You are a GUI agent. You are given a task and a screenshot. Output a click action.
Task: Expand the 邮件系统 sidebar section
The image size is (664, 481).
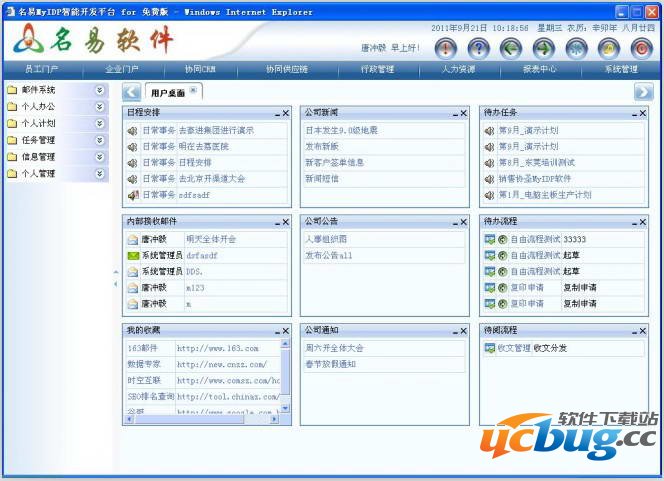(x=99, y=90)
